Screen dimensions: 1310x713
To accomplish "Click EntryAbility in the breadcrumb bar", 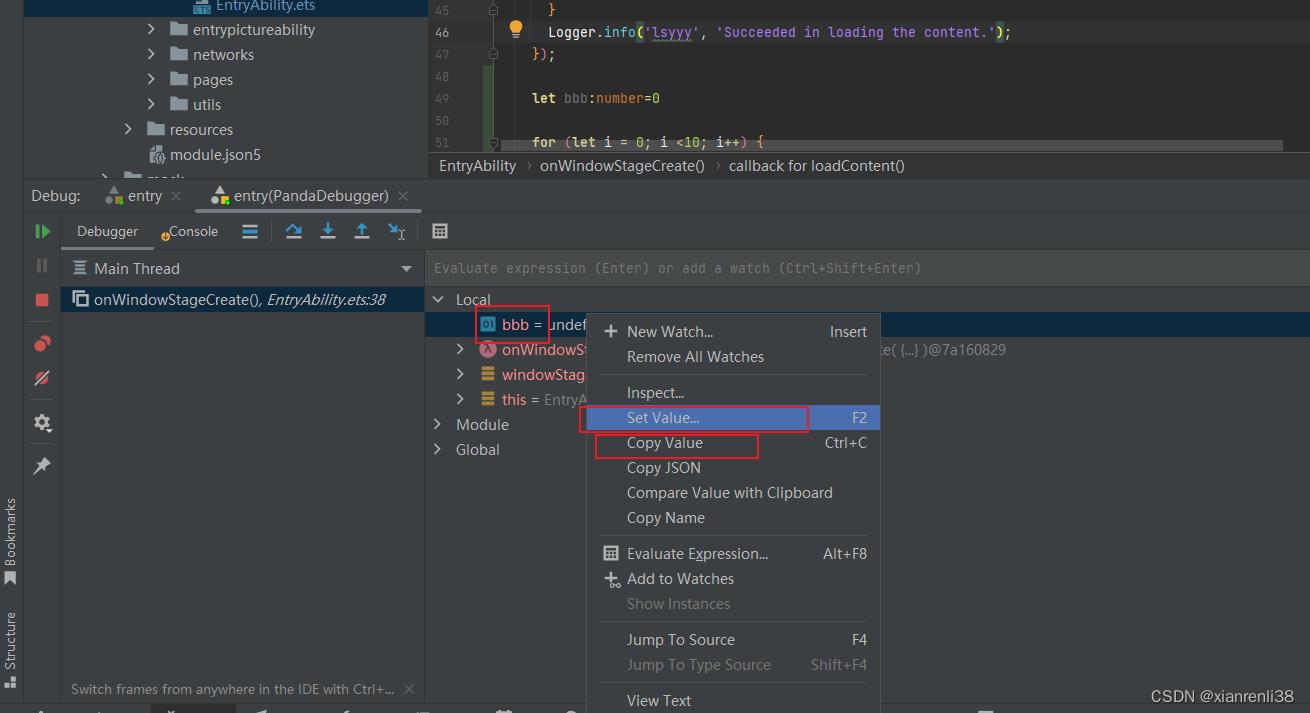I will point(478,166).
